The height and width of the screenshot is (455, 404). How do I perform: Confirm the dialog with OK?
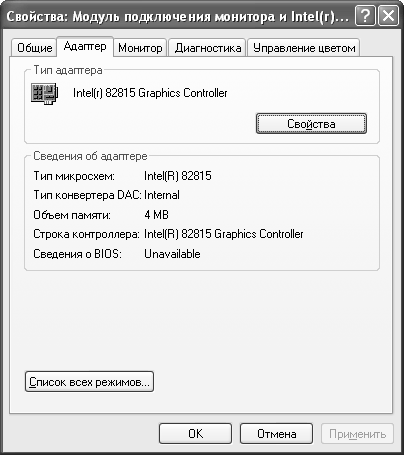(x=195, y=434)
